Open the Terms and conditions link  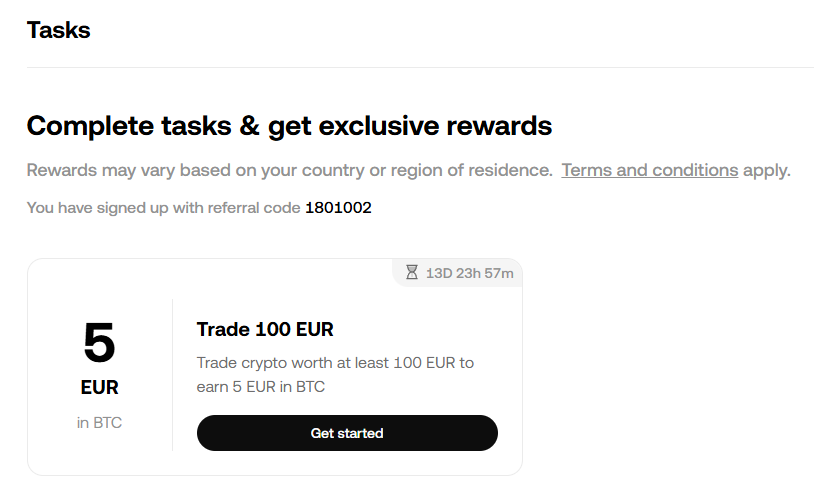pos(649,170)
